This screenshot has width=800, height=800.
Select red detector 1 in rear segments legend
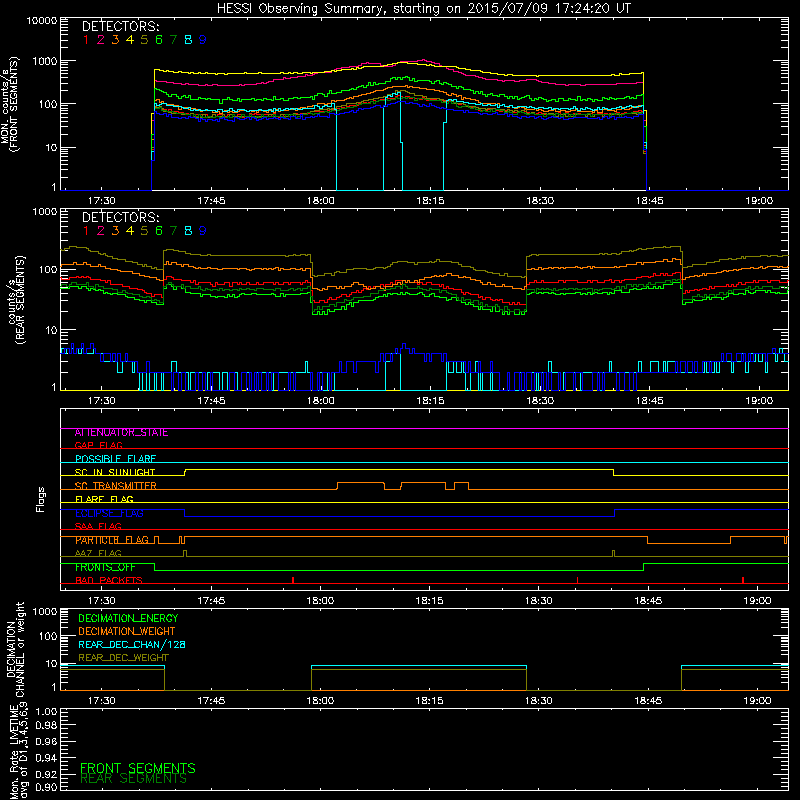click(x=86, y=231)
